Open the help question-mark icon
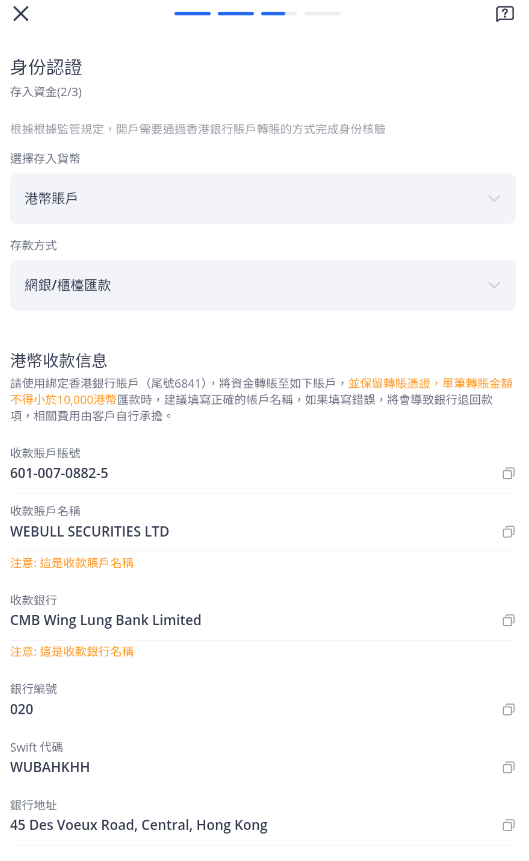The width and height of the screenshot is (529, 861). coord(505,14)
